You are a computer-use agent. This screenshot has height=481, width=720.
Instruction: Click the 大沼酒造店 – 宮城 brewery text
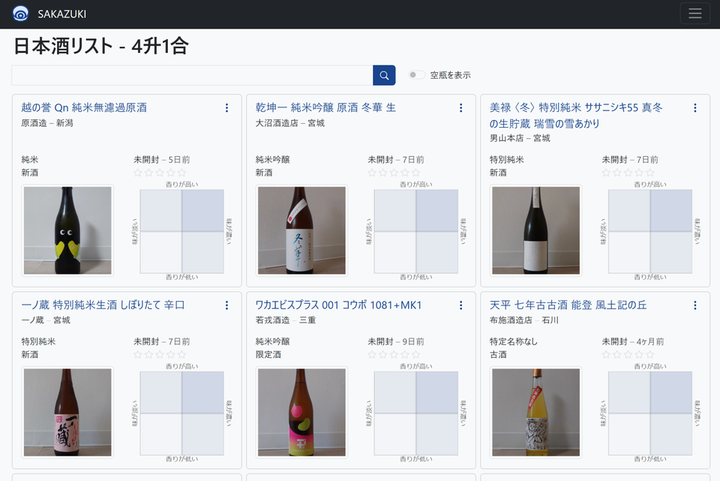pyautogui.click(x=290, y=123)
